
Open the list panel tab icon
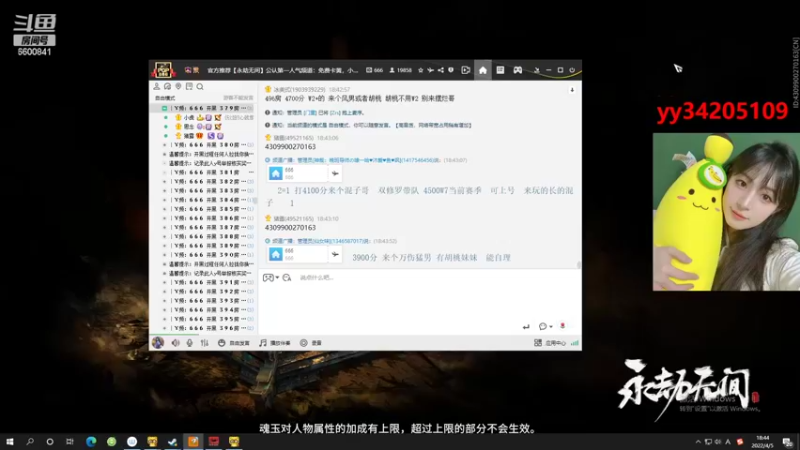click(x=500, y=70)
